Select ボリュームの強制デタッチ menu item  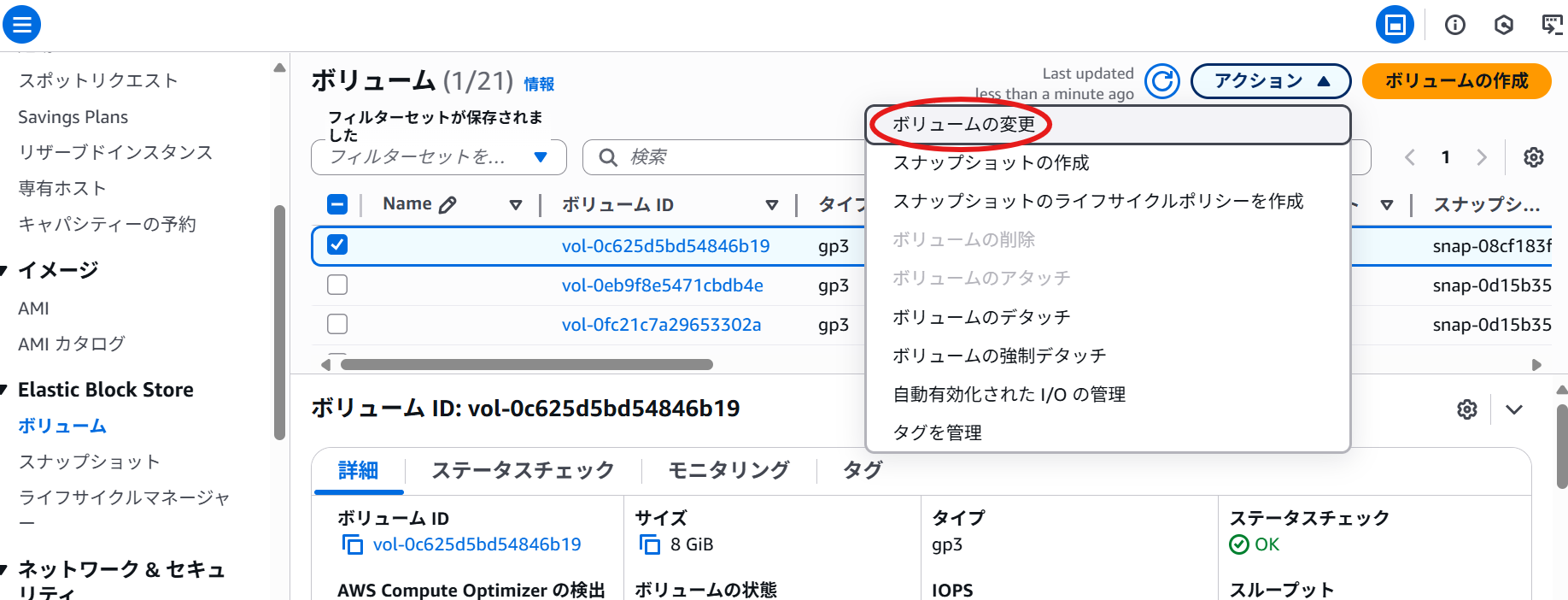pos(1108,356)
